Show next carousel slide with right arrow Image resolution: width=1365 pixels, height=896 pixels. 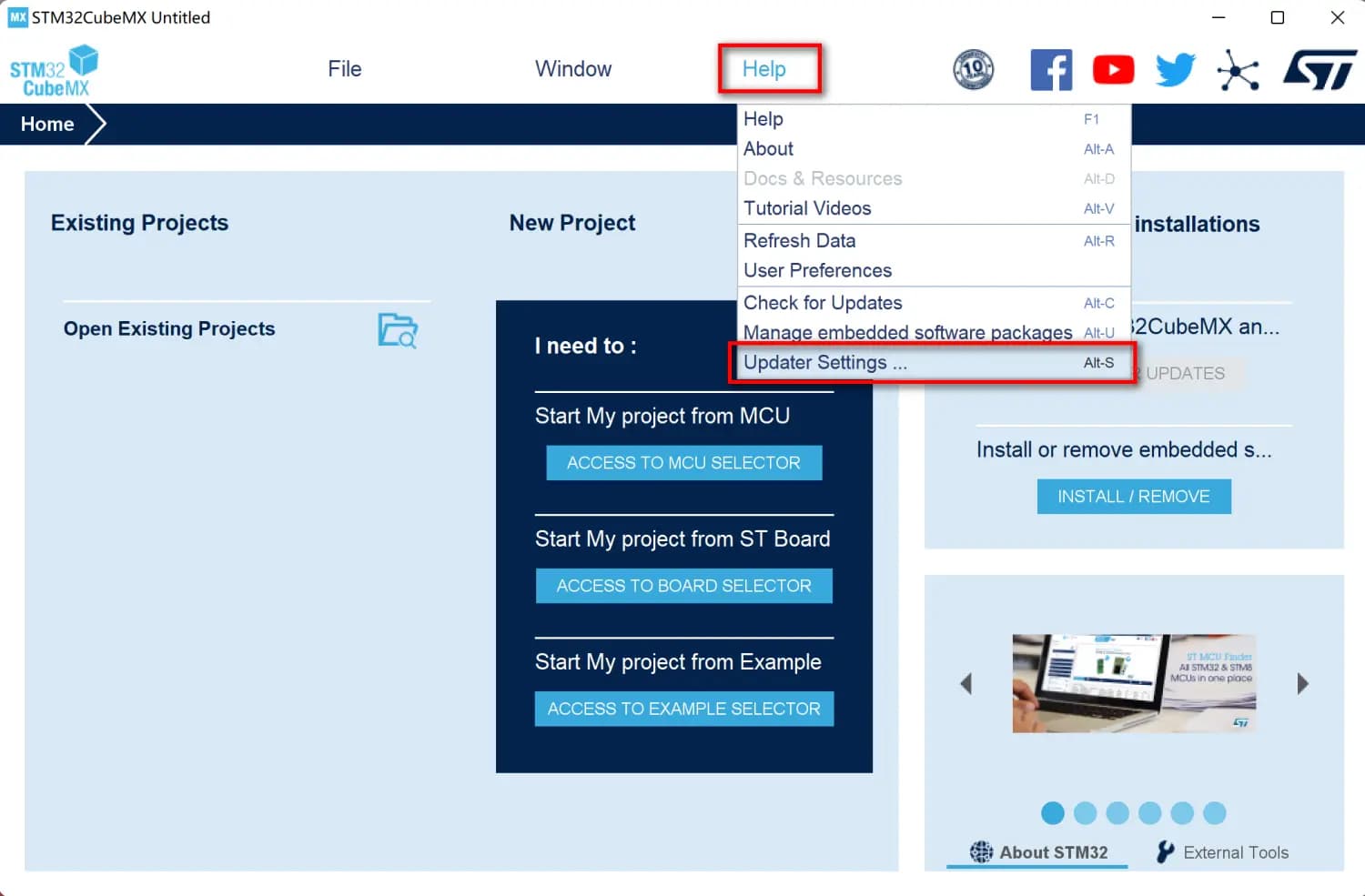1302,683
